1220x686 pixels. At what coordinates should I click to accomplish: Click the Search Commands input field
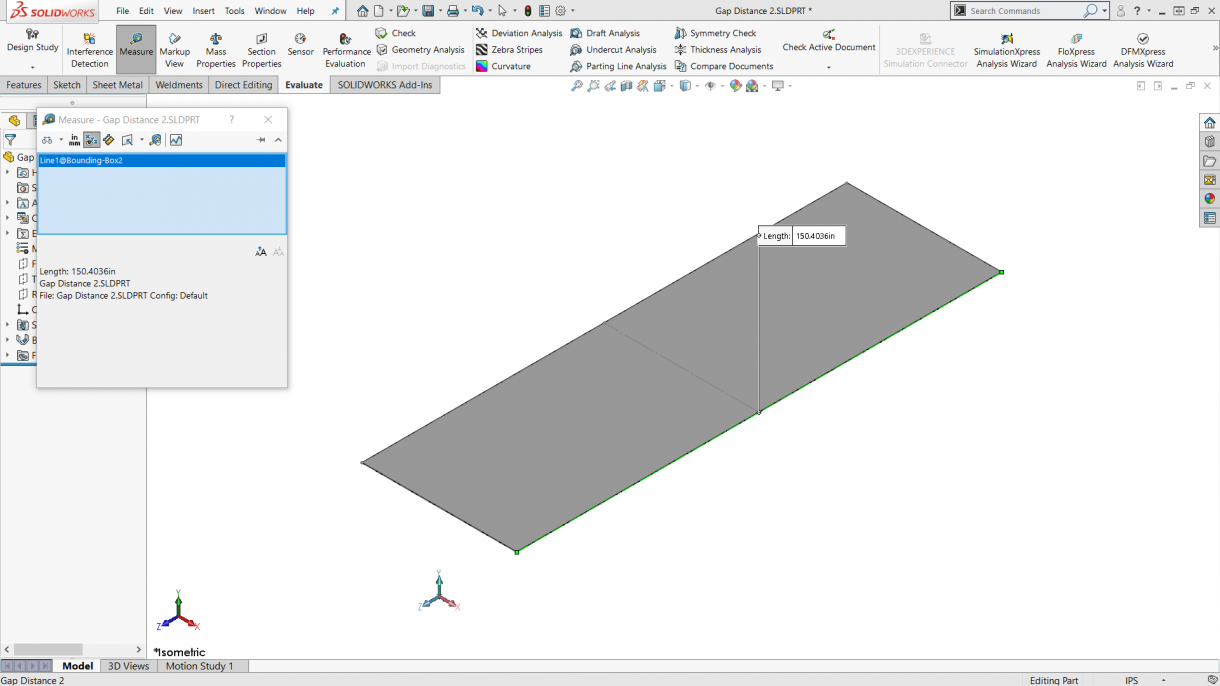tap(1024, 11)
